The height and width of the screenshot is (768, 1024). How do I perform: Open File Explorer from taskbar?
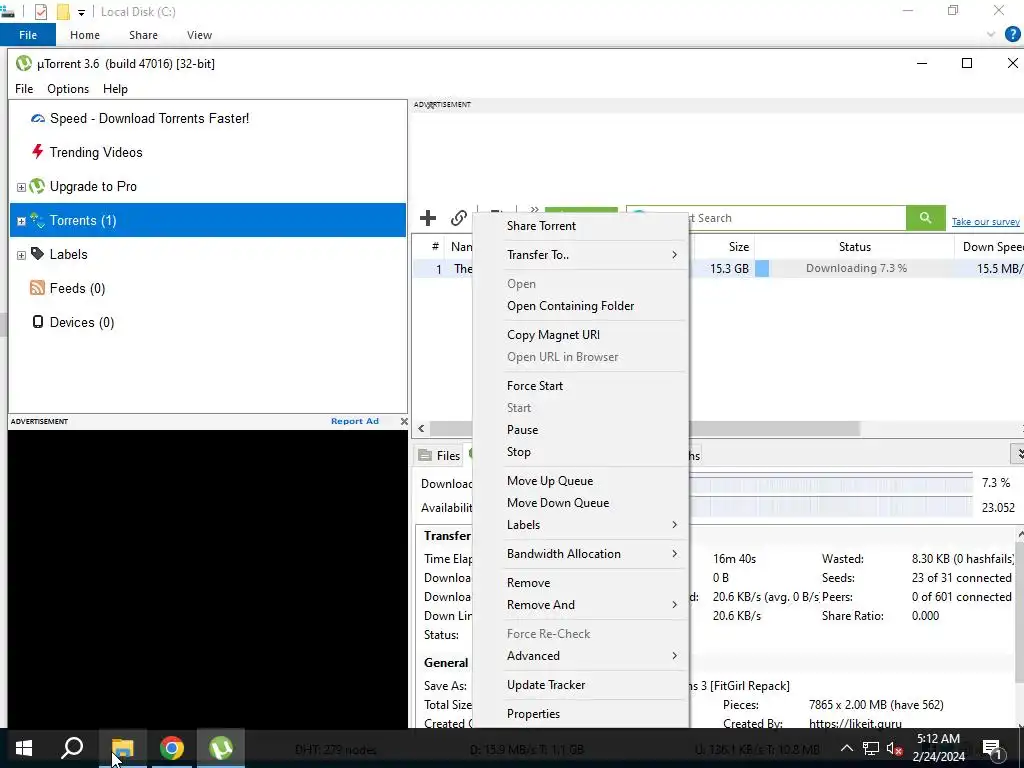pos(122,748)
